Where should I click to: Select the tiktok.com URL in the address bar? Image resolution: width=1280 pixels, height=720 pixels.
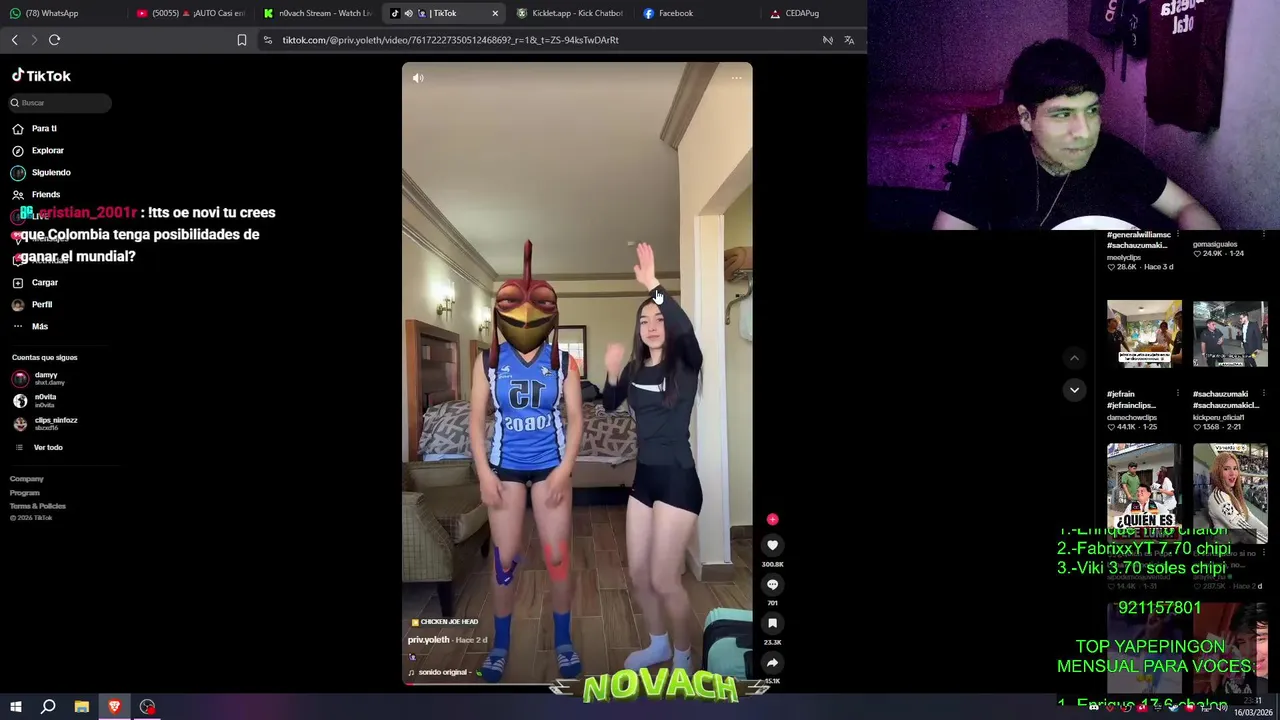(x=450, y=40)
